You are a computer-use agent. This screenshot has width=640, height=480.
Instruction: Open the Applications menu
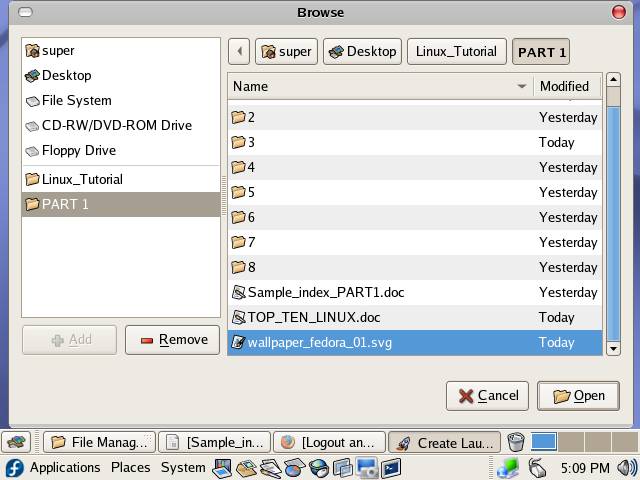[64, 467]
